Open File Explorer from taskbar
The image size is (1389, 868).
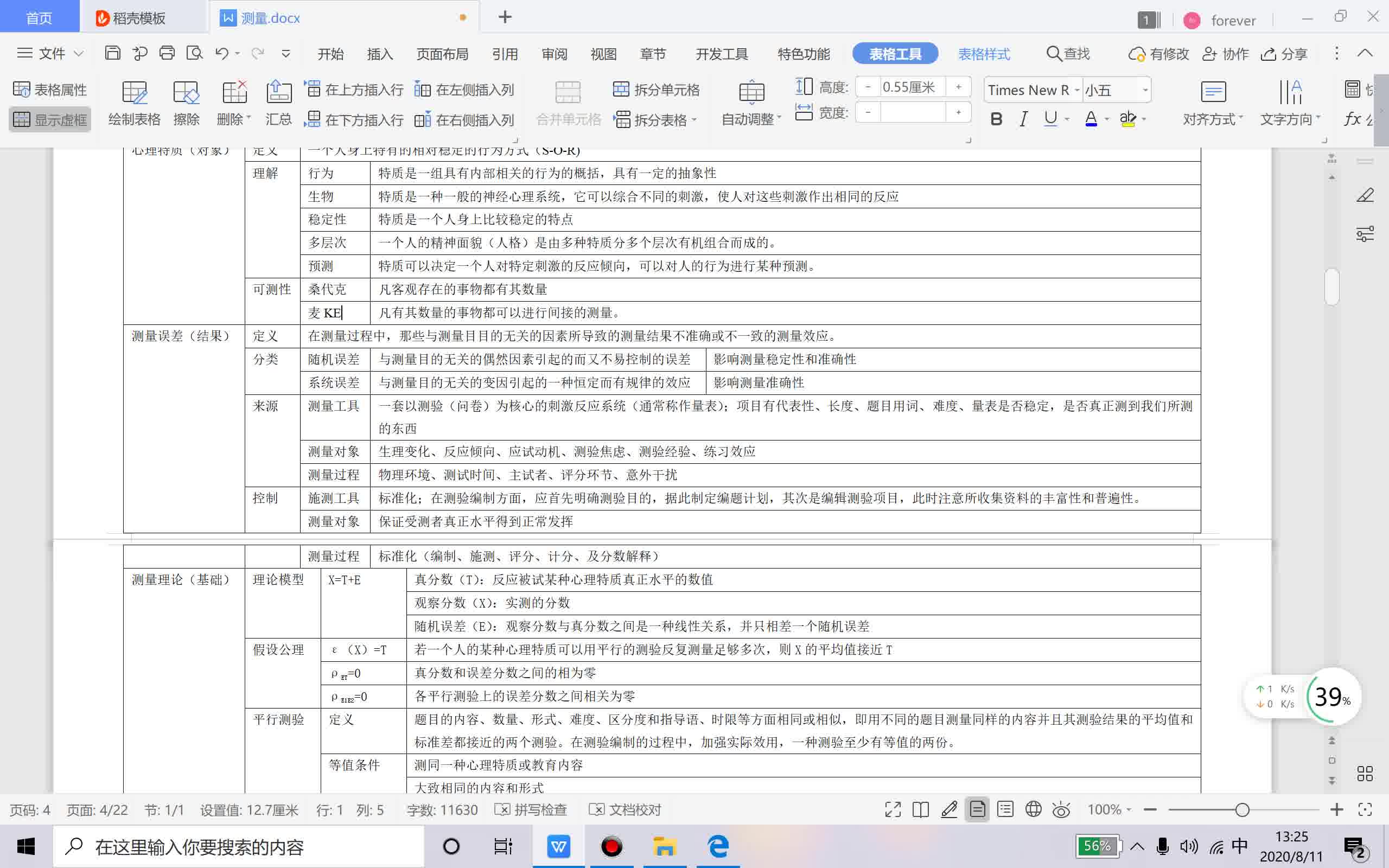click(x=664, y=846)
